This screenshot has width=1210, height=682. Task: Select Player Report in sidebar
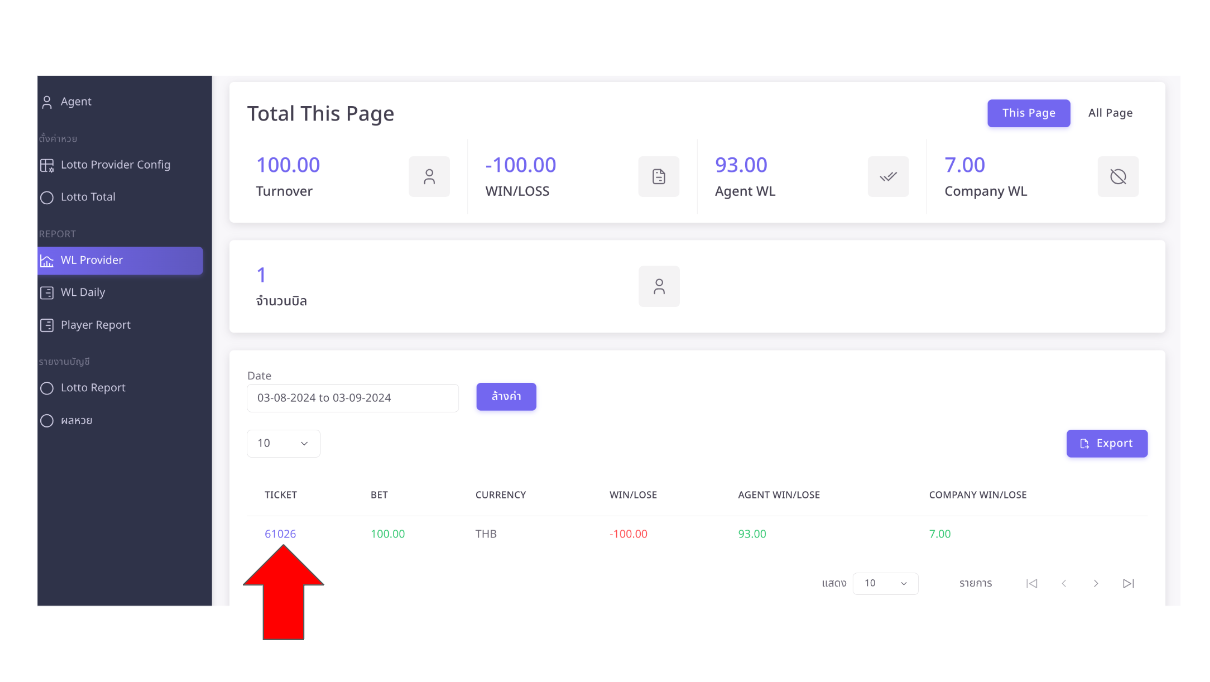95,325
